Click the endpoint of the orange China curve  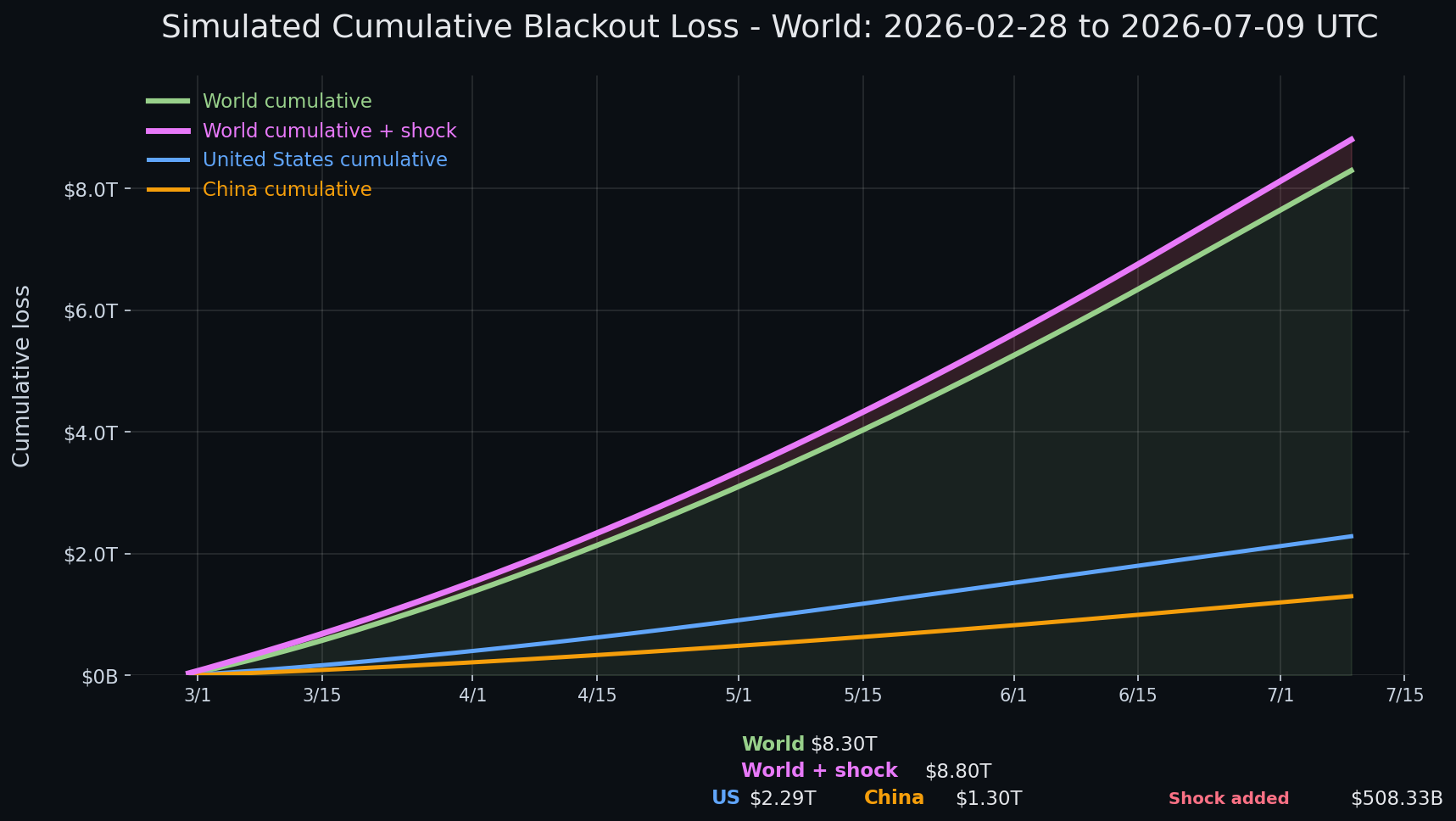(x=1352, y=596)
